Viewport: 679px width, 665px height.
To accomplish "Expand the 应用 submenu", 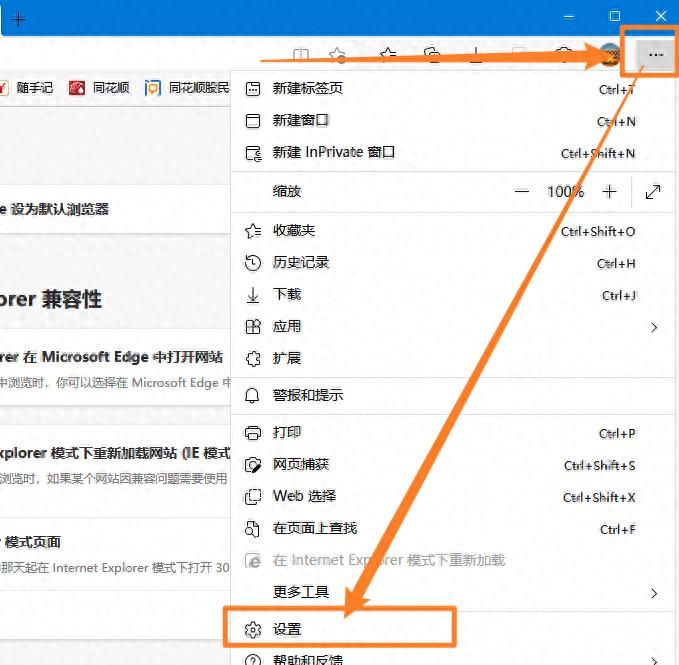I will pyautogui.click(x=451, y=327).
